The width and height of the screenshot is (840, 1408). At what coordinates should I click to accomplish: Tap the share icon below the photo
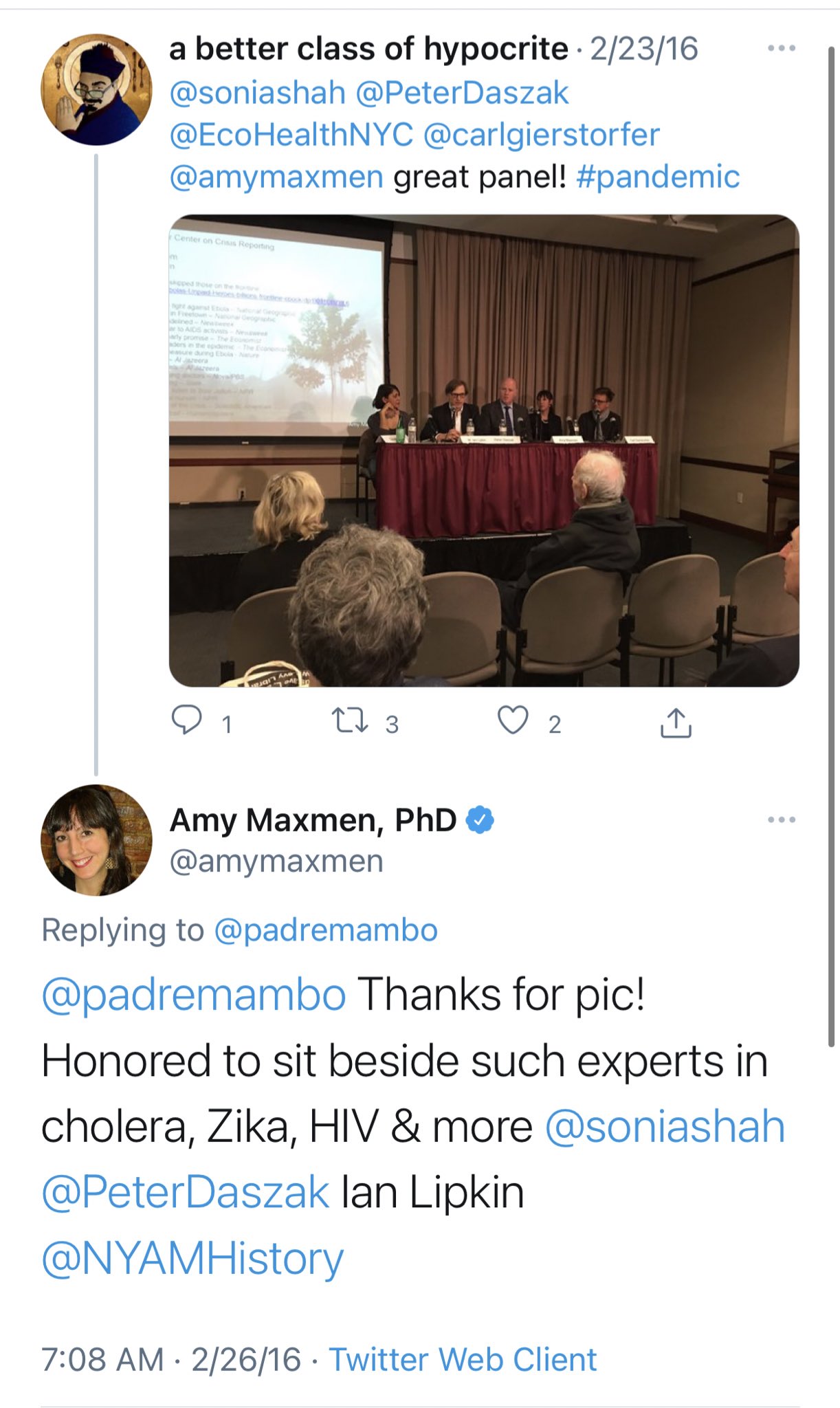pos(676,723)
